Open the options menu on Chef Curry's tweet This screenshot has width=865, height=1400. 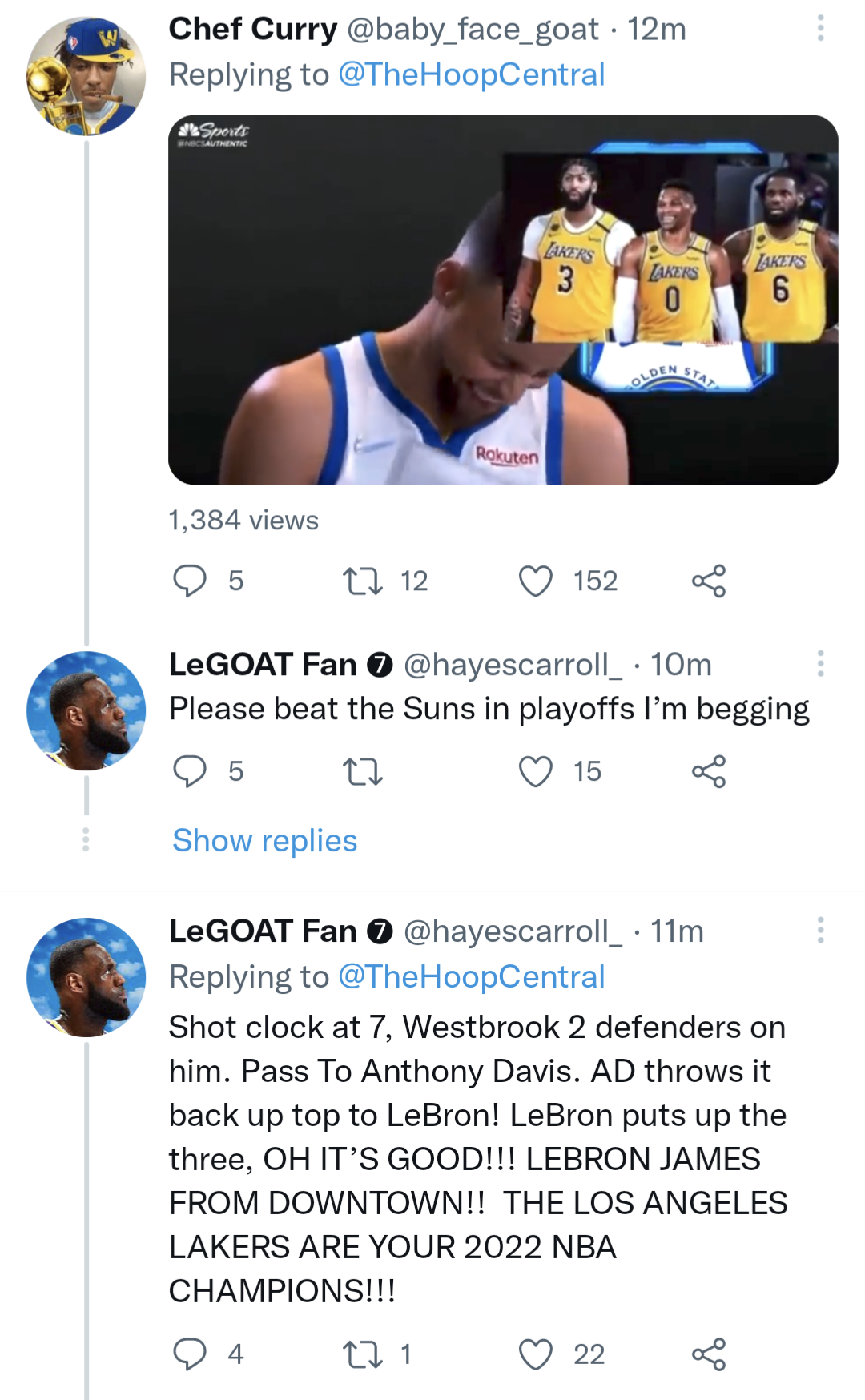[x=819, y=28]
